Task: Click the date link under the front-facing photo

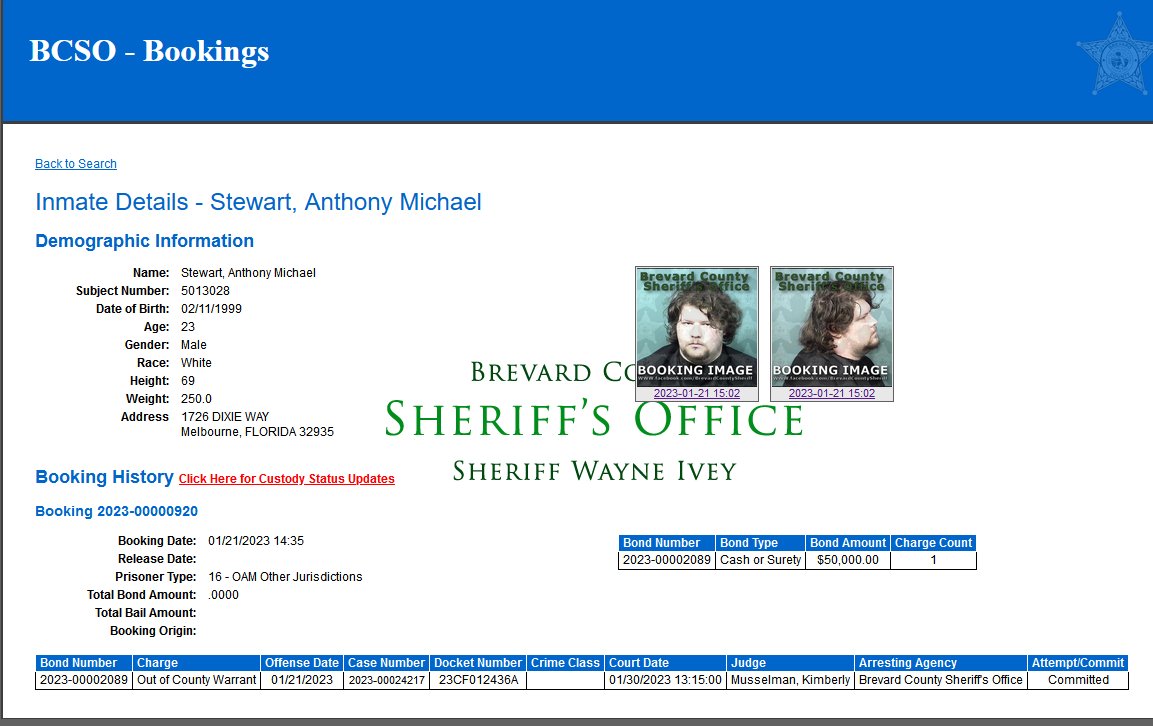Action: coord(697,394)
